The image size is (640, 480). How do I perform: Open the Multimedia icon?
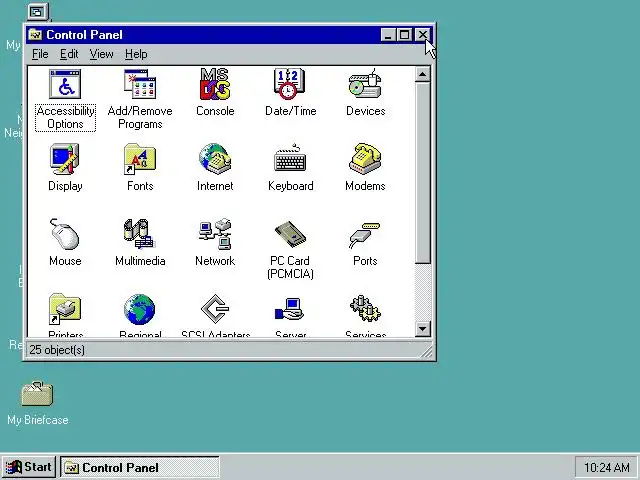139,234
